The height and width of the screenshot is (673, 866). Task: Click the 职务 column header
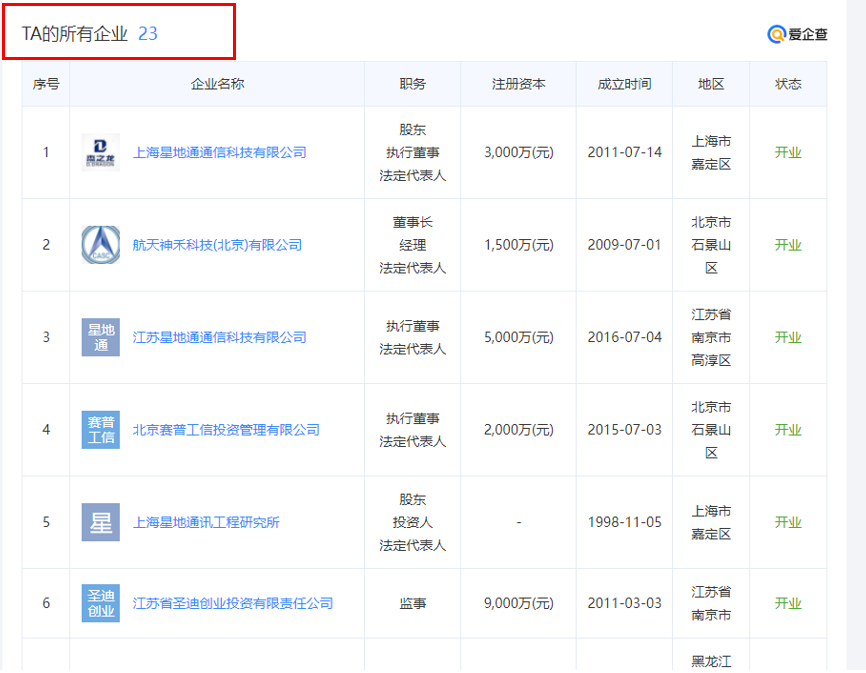413,84
